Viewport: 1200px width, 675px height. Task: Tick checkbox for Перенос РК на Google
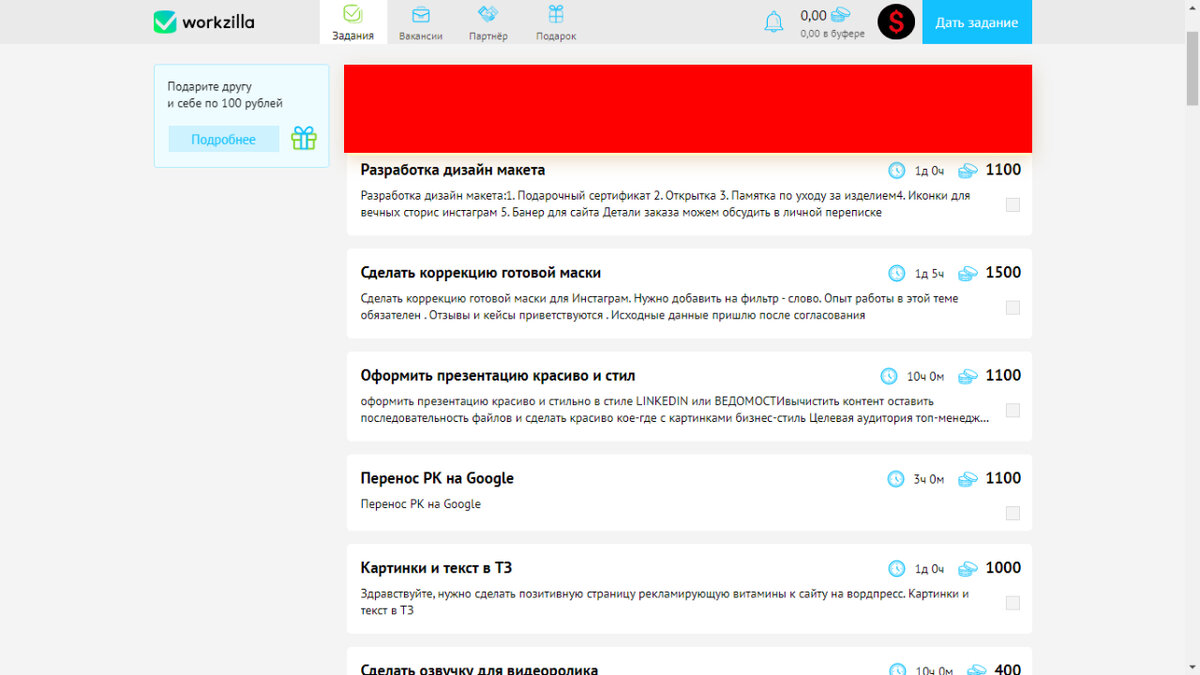point(1013,513)
